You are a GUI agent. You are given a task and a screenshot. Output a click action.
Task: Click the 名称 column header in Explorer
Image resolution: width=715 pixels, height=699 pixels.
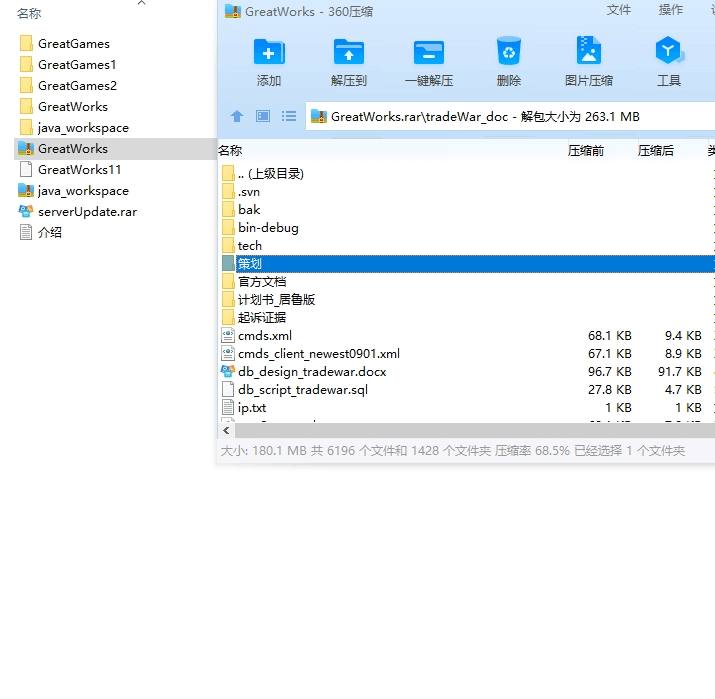pos(29,14)
